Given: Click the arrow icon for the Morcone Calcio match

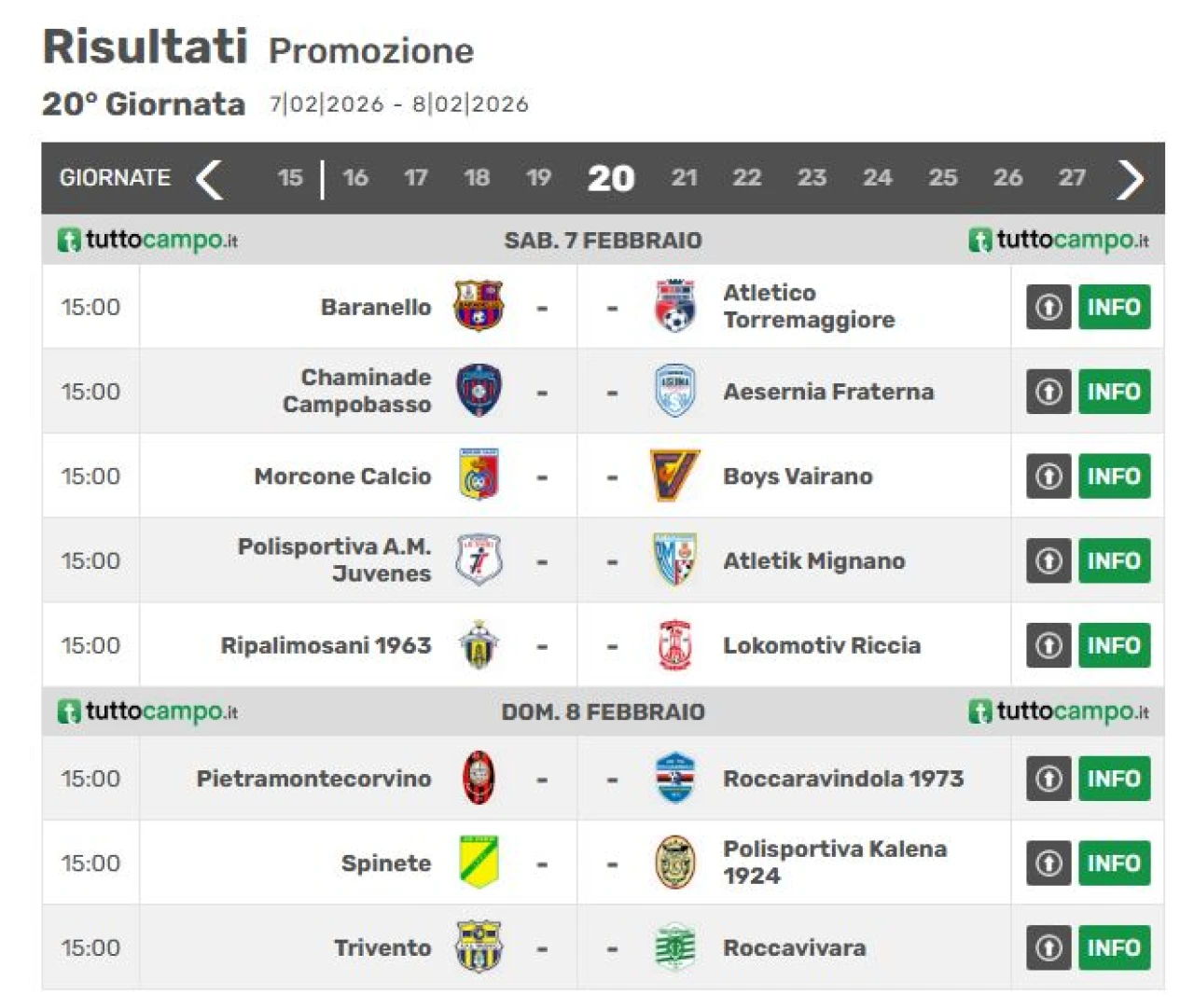Looking at the screenshot, I should click(x=1048, y=476).
